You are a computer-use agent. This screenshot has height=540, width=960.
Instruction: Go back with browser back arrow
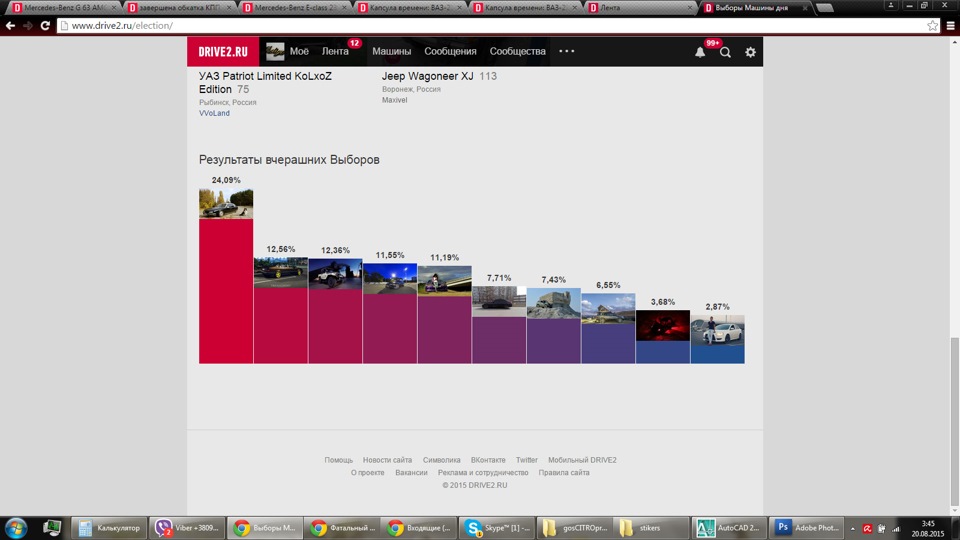pyautogui.click(x=10, y=26)
